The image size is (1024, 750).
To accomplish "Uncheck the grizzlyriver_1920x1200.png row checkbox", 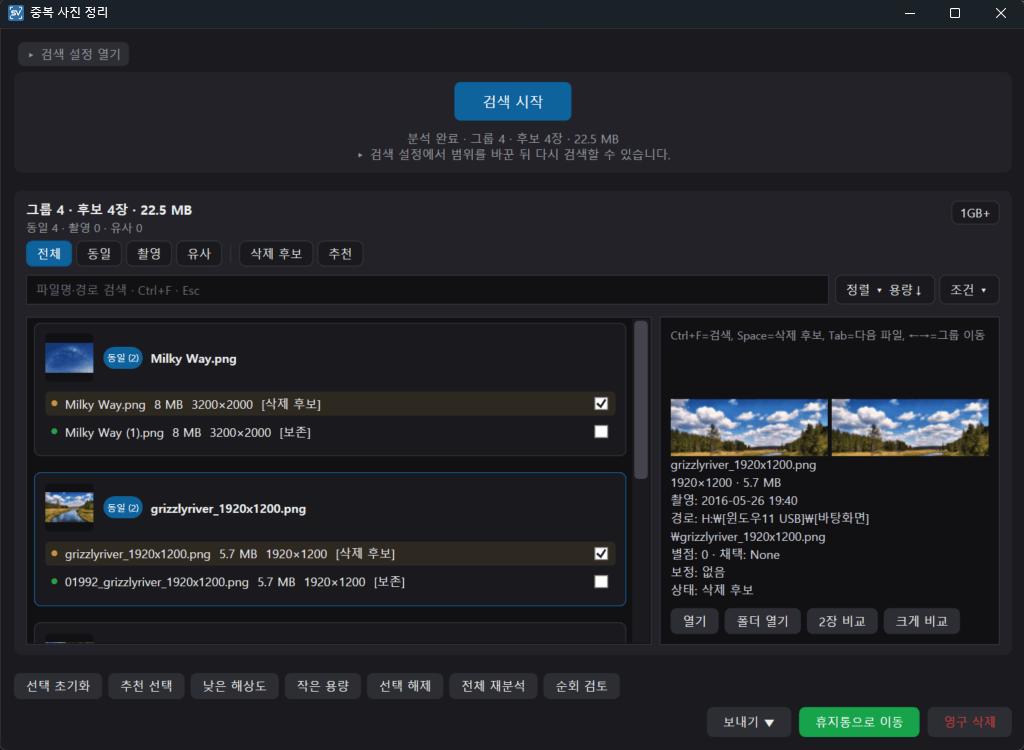I will [x=601, y=554].
